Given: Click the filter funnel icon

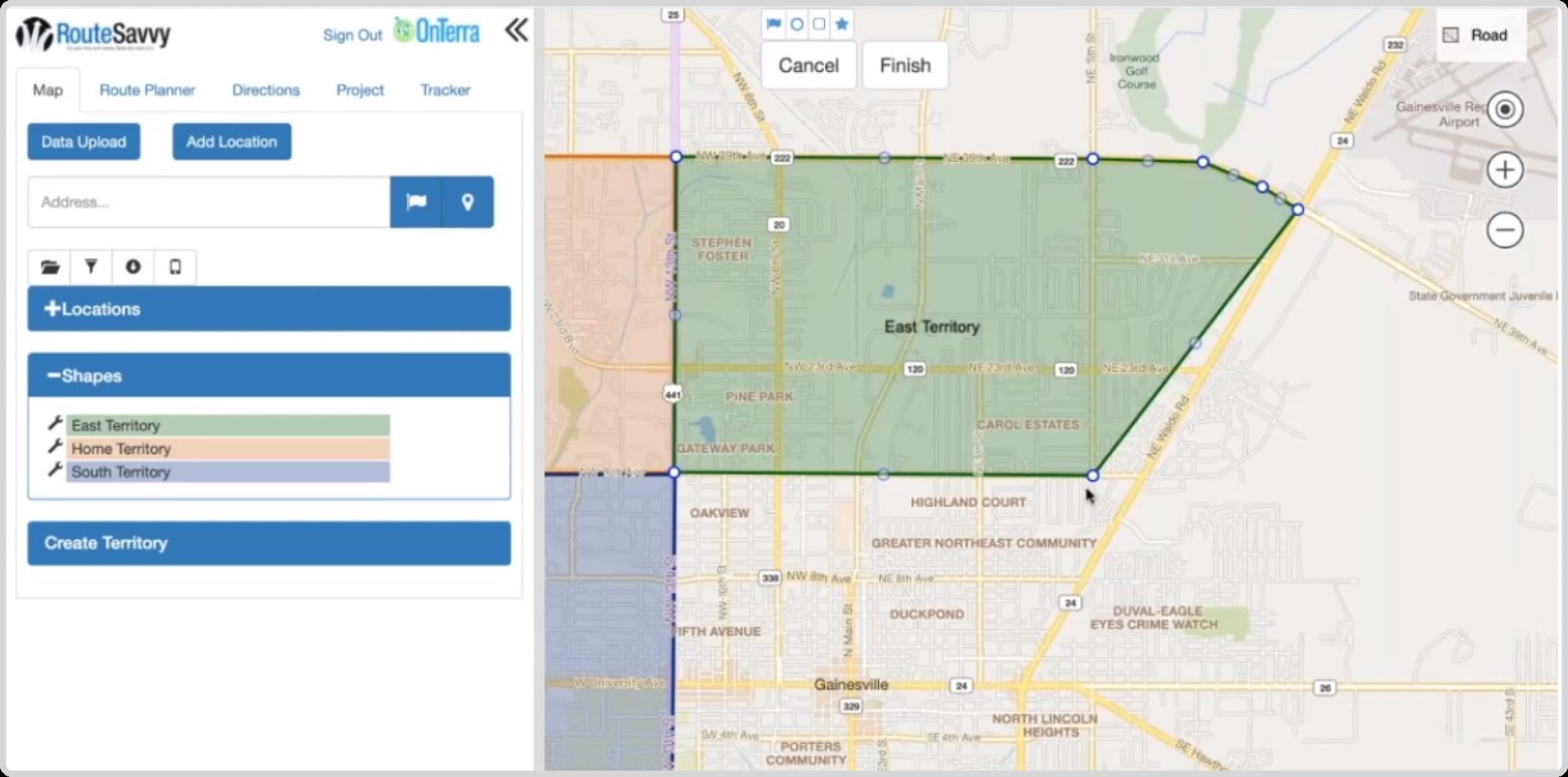Looking at the screenshot, I should tap(90, 266).
